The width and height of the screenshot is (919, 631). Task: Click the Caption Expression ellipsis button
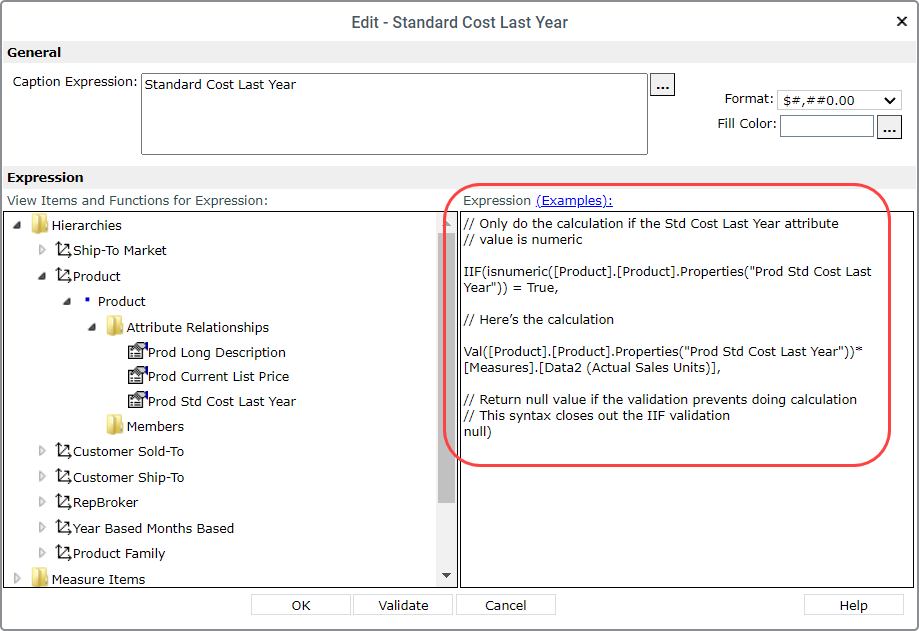[x=662, y=85]
